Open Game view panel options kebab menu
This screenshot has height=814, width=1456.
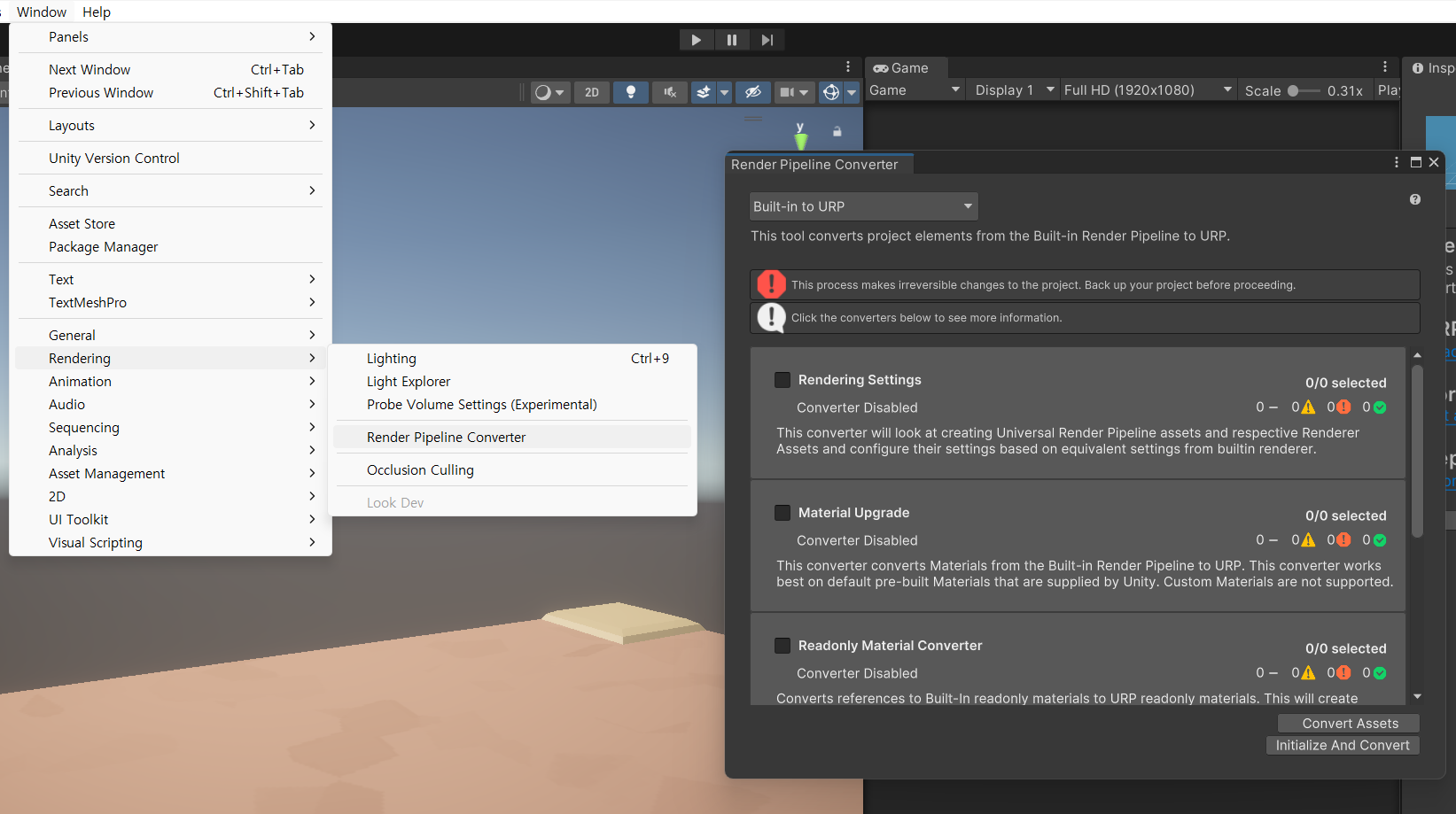tap(1385, 66)
